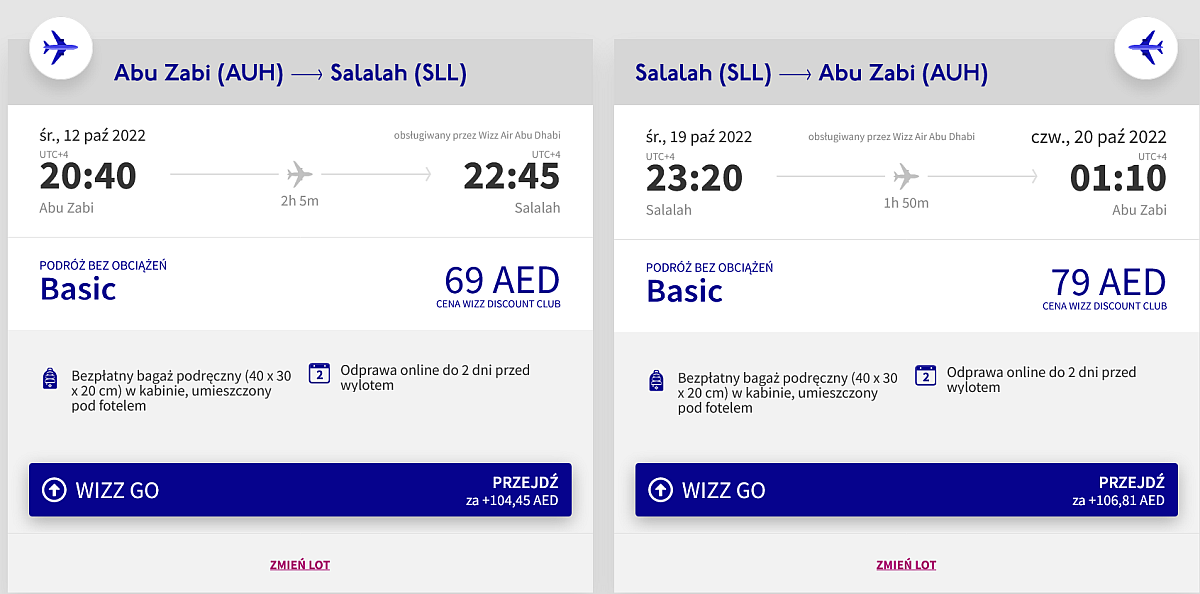
Task: Click the Basic fare title on return flight
Action: (685, 291)
